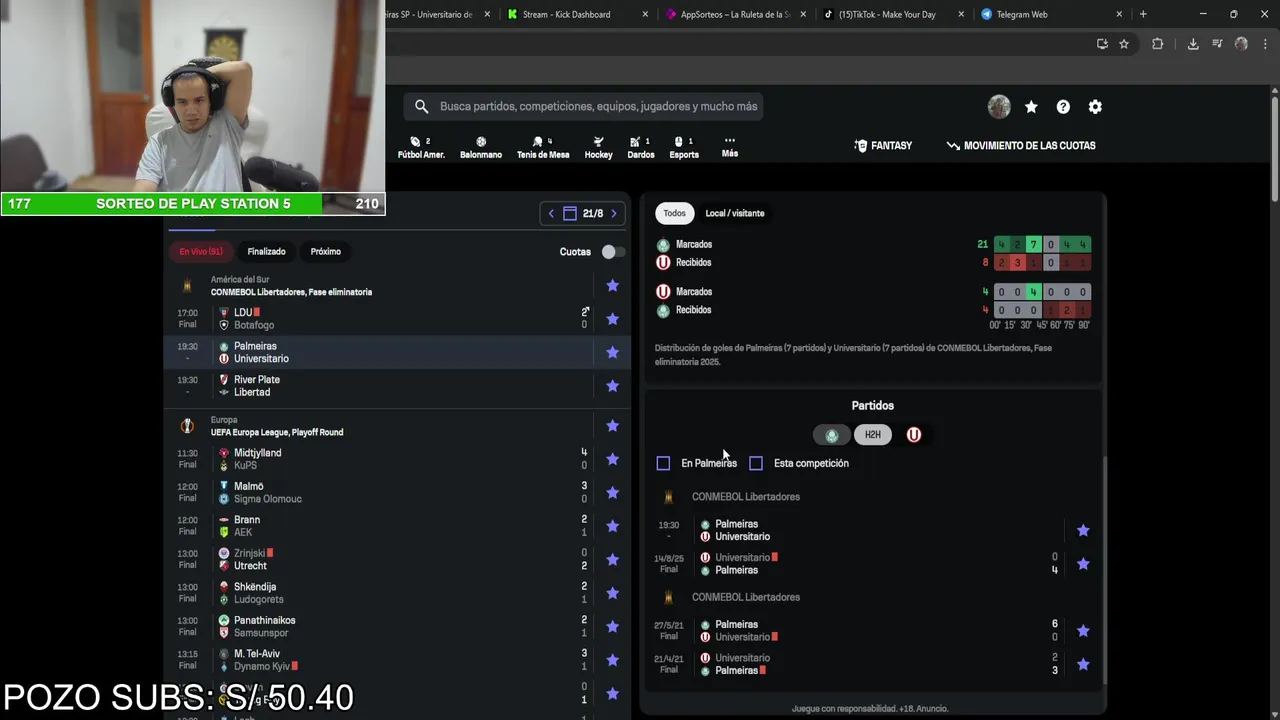Open the user profile avatar
This screenshot has width=1280, height=720.
(999, 107)
